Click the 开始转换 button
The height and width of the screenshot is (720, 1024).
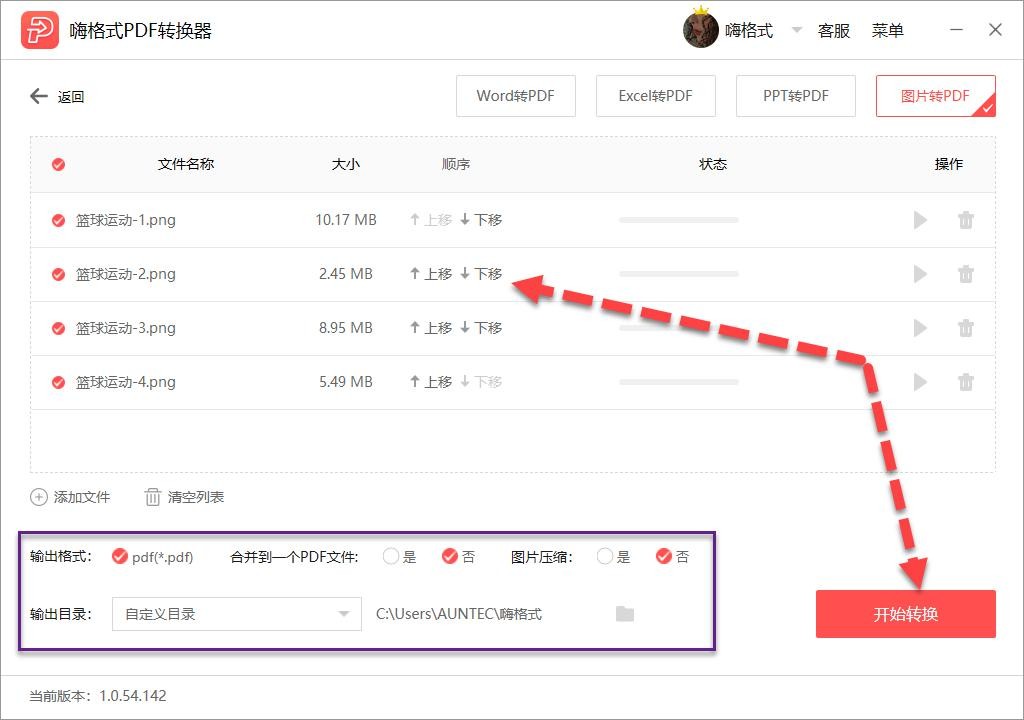coord(906,614)
